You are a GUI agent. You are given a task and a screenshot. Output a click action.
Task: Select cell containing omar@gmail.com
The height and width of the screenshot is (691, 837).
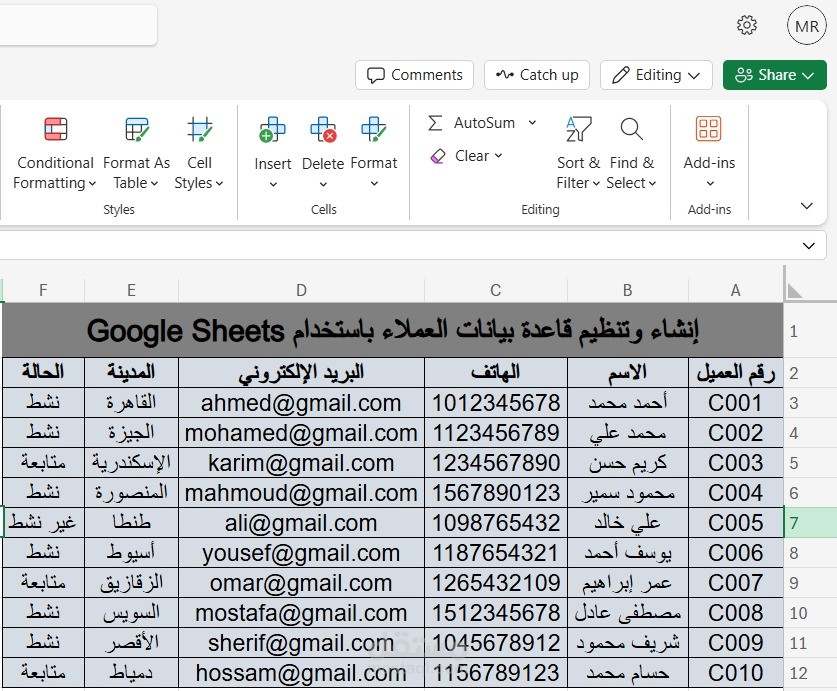click(301, 583)
